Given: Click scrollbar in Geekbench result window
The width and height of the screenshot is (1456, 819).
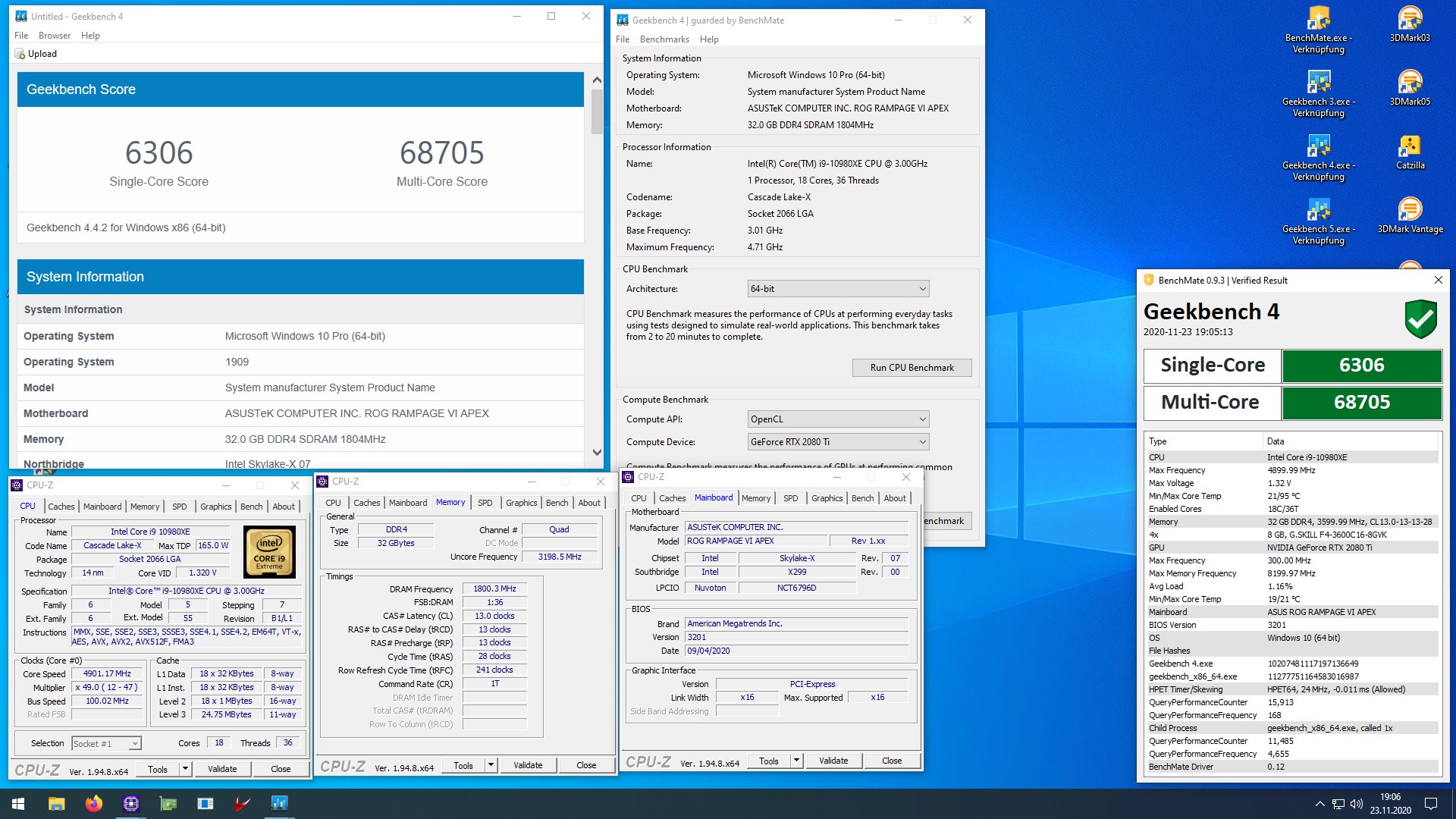Looking at the screenshot, I should click(x=597, y=112).
